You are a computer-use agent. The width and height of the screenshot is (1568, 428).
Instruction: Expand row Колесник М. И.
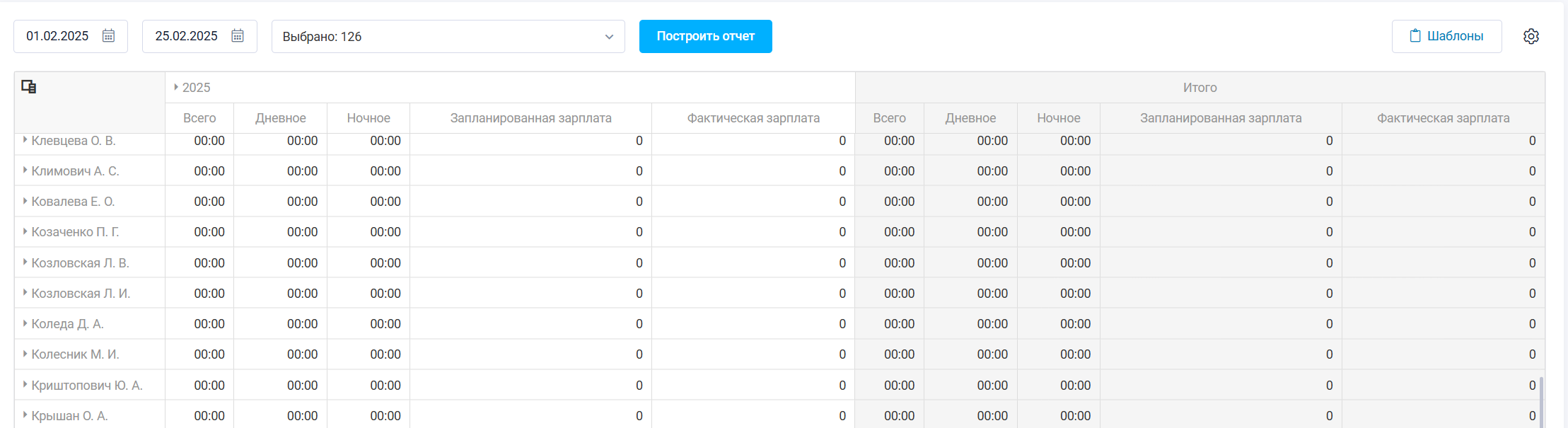click(x=25, y=354)
